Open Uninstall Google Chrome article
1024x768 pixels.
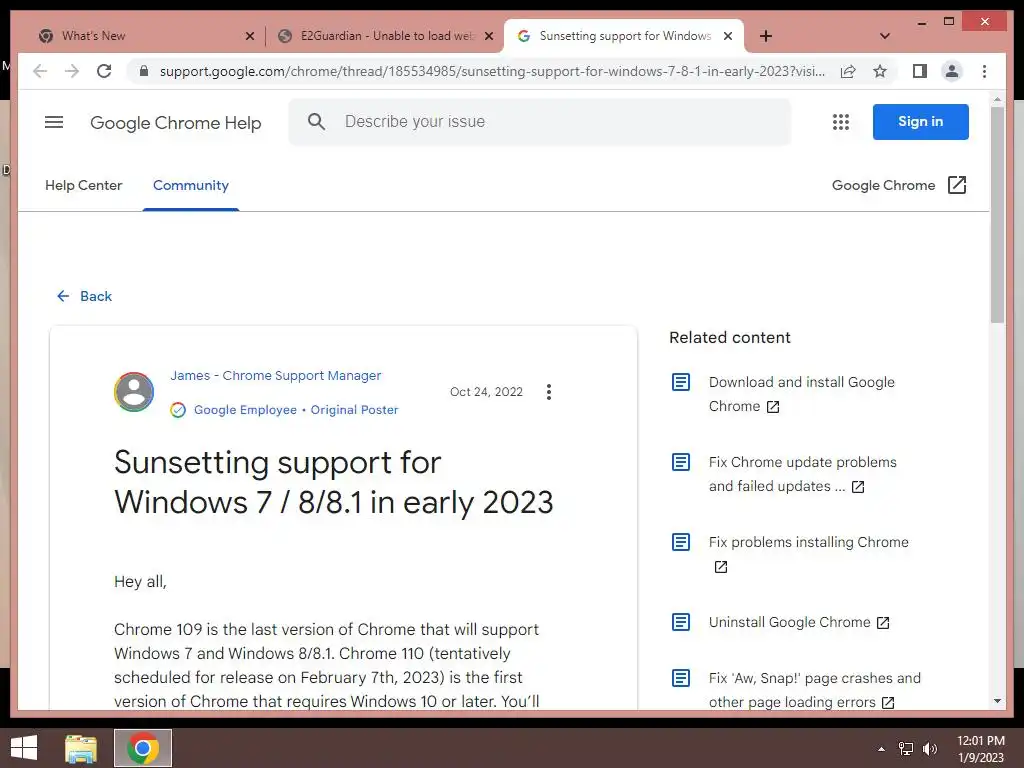[x=799, y=622]
